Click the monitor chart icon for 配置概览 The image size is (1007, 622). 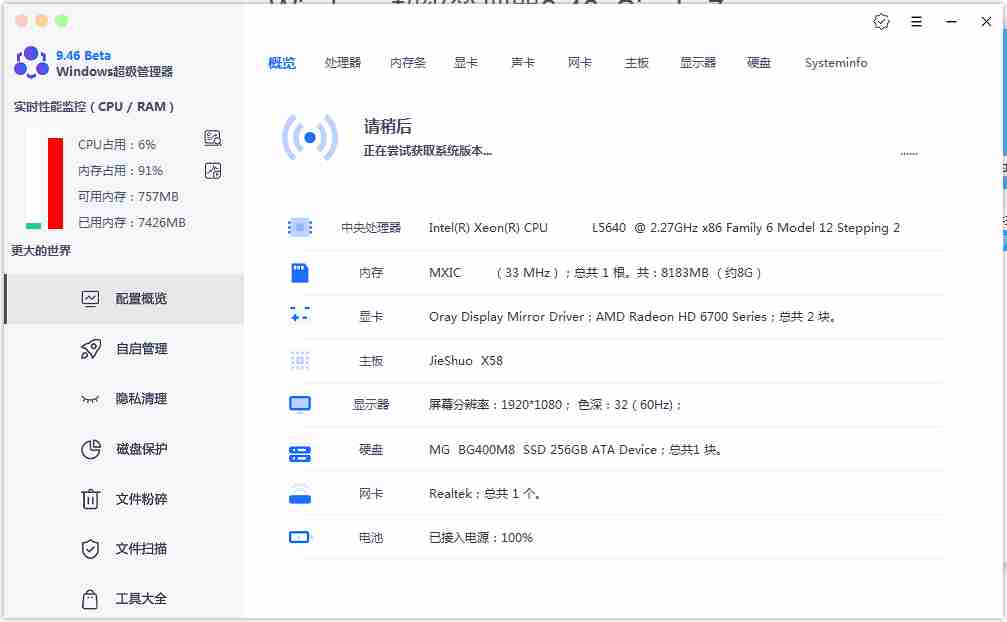pos(91,298)
